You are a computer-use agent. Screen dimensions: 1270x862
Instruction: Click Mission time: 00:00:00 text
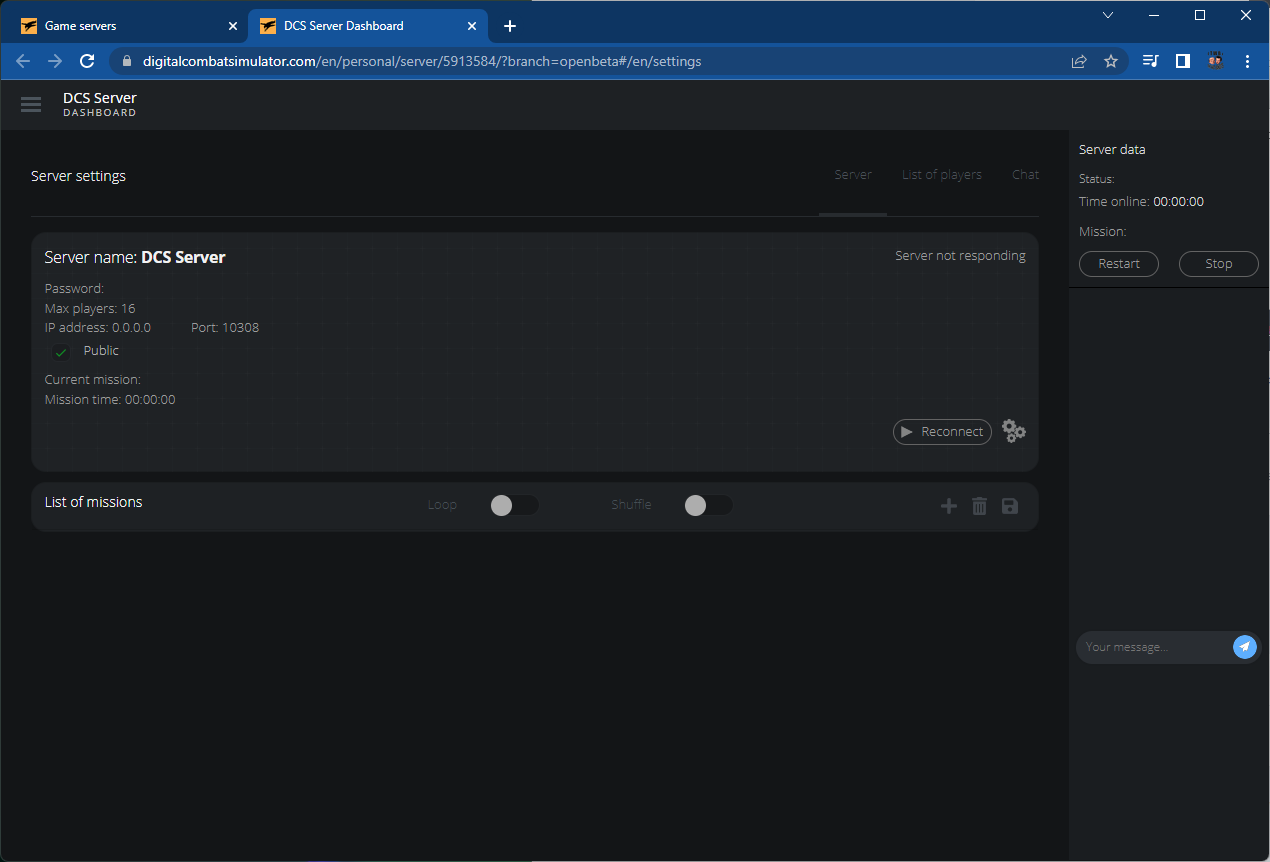point(110,399)
